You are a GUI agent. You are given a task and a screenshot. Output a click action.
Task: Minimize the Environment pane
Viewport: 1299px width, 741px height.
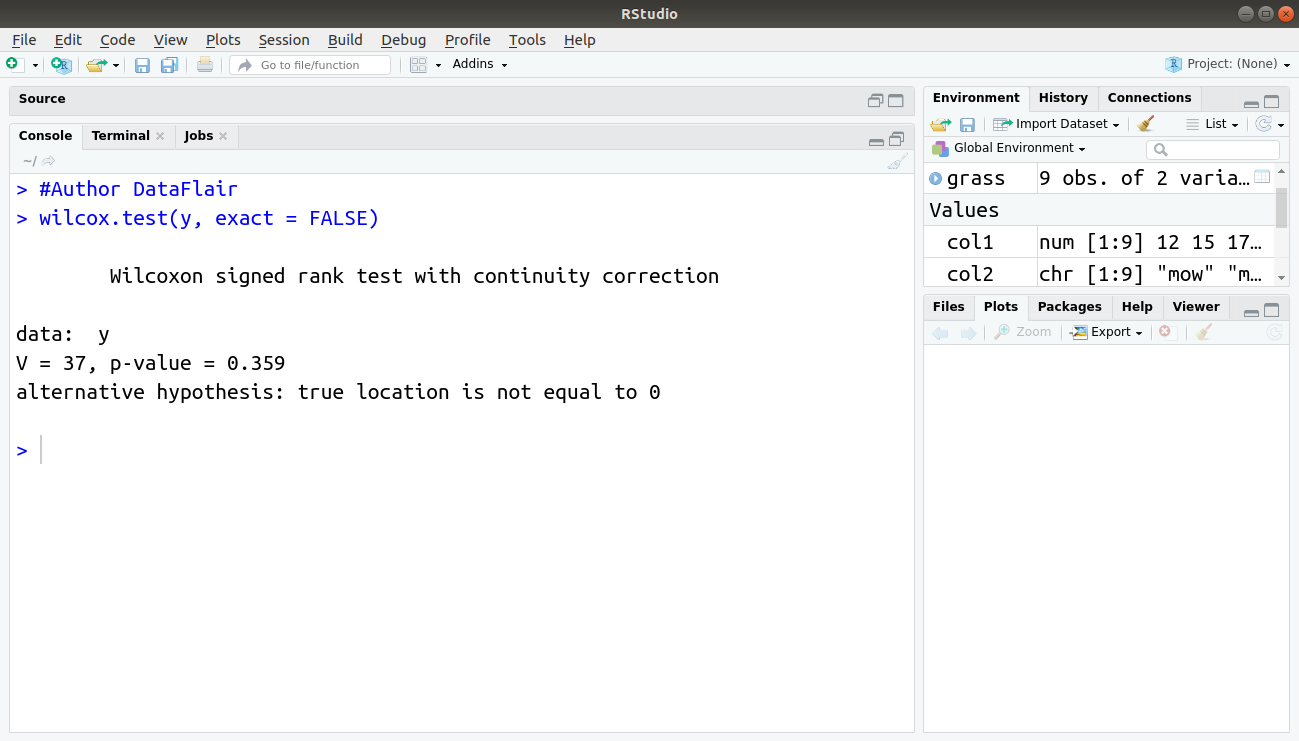click(1251, 101)
